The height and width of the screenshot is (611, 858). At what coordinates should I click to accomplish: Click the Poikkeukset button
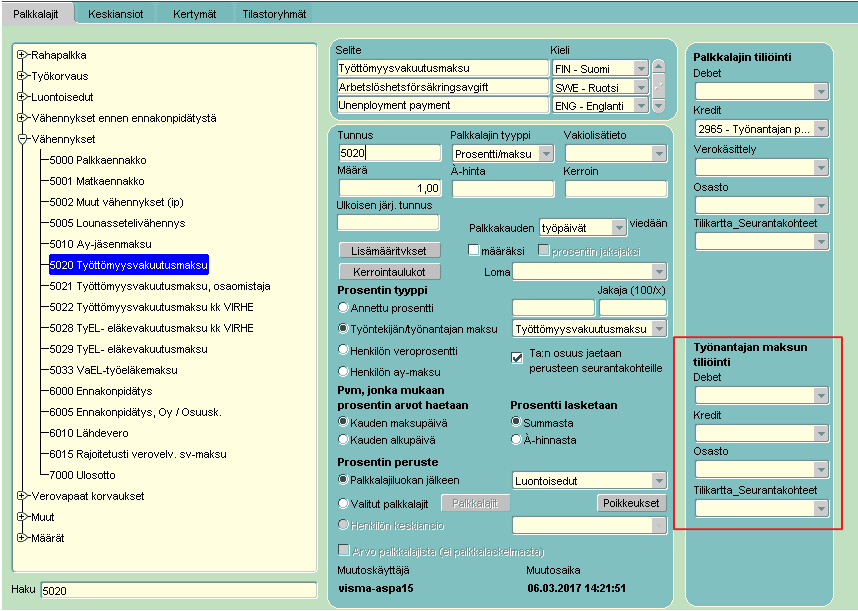pyautogui.click(x=631, y=503)
